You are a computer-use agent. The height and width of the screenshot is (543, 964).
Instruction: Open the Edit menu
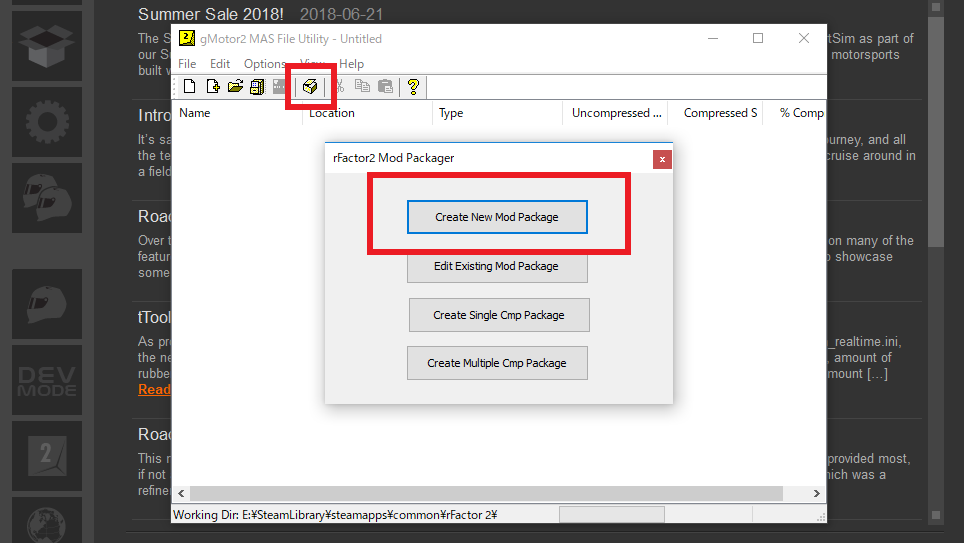[x=220, y=64]
